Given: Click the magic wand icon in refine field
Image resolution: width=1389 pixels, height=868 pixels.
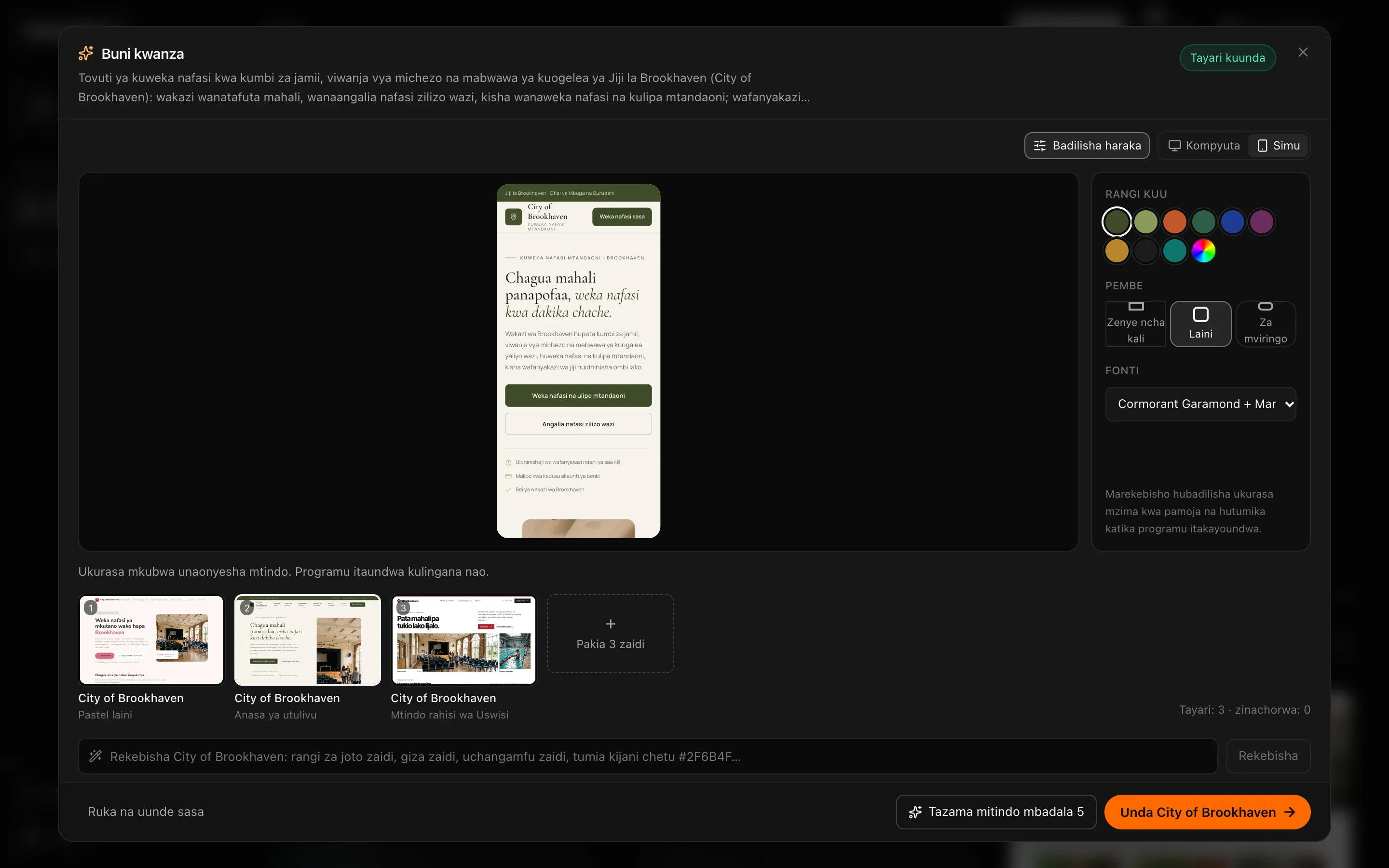Looking at the screenshot, I should click(95, 756).
